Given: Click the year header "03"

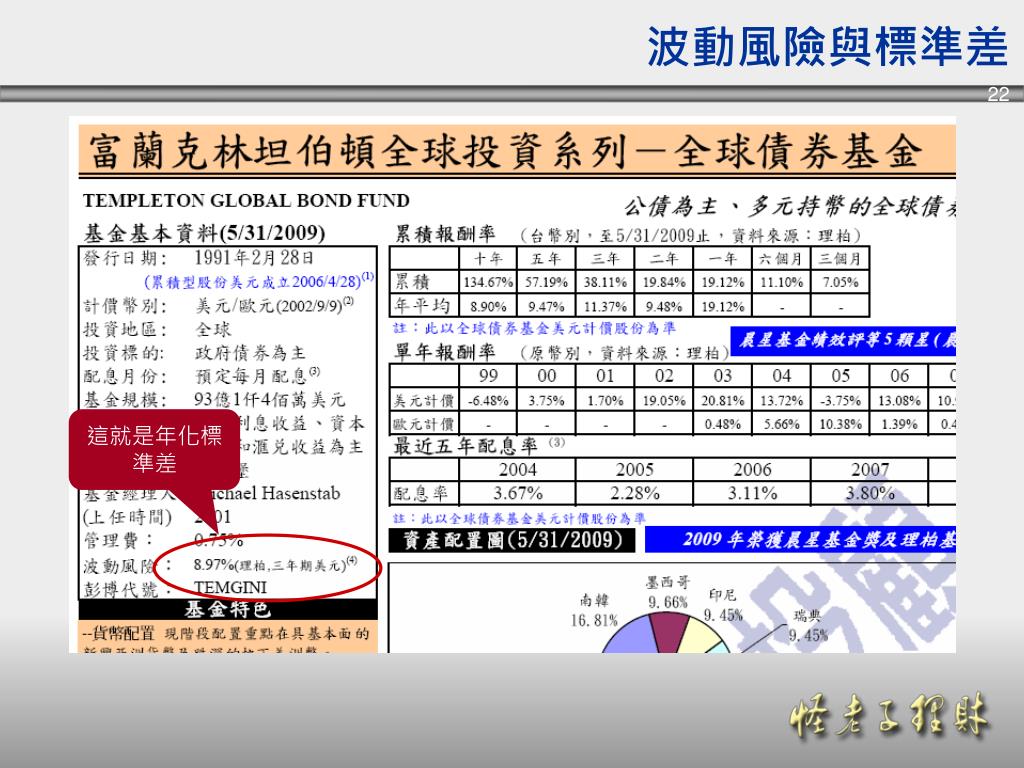Looking at the screenshot, I should [x=722, y=376].
